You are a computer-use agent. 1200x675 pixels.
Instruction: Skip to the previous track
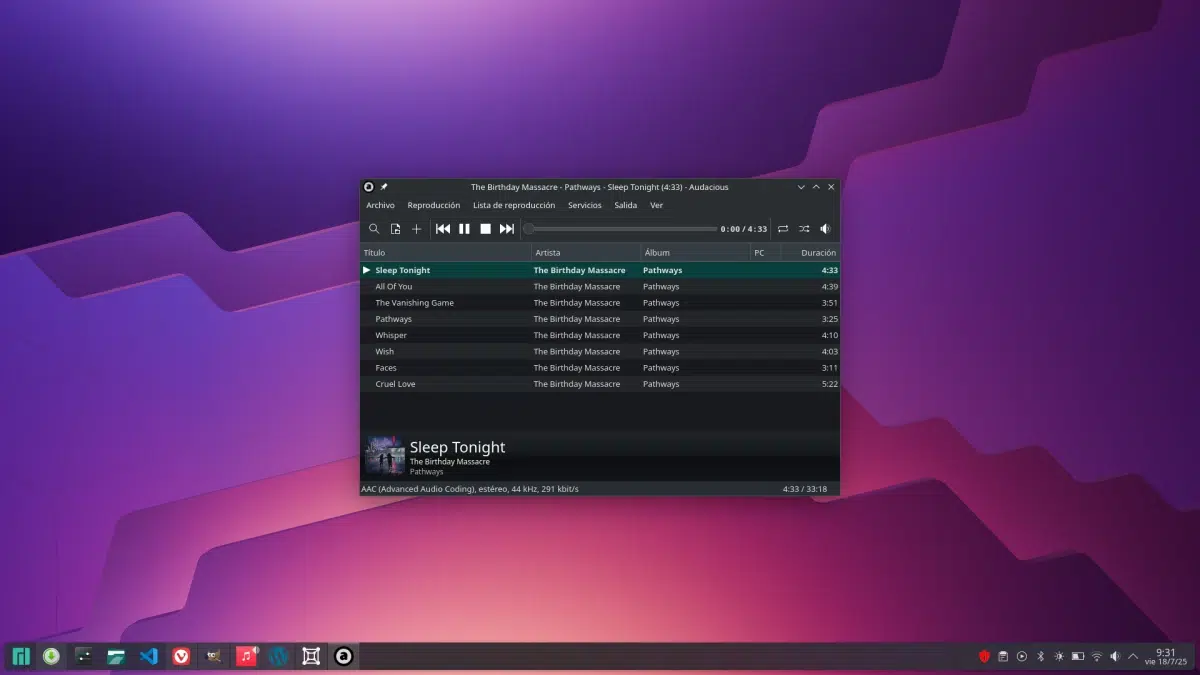(443, 229)
